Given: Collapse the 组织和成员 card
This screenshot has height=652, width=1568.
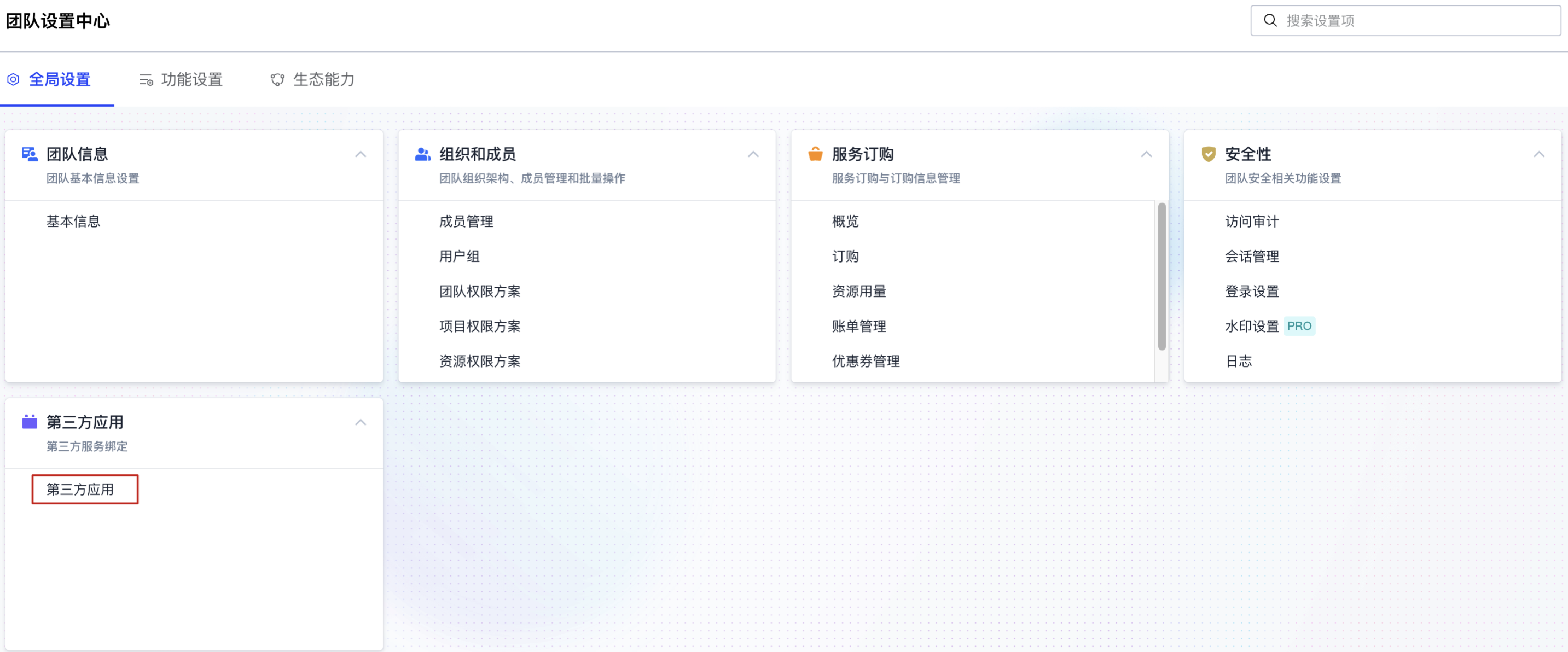Looking at the screenshot, I should pyautogui.click(x=753, y=155).
